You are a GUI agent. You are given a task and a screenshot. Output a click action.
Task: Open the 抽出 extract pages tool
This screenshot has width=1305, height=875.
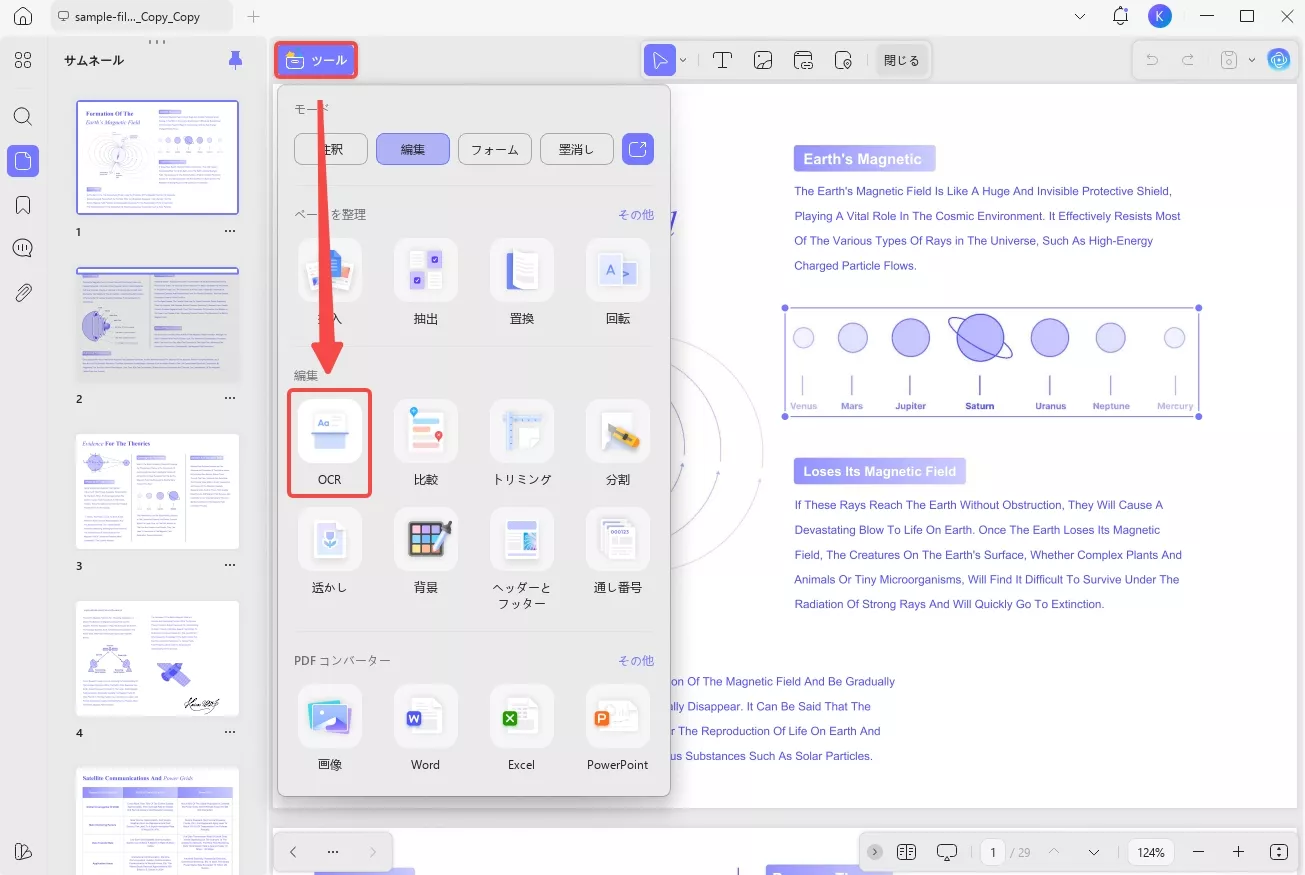click(x=425, y=282)
